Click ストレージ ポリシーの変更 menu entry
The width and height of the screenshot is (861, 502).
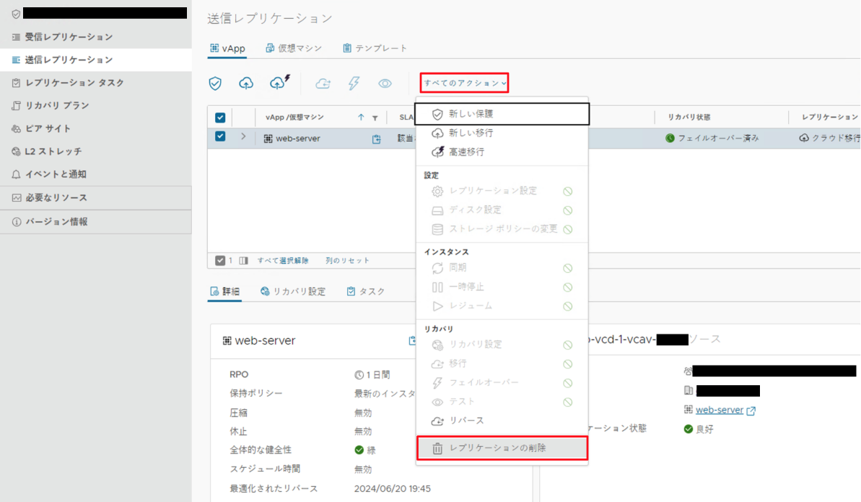(502, 229)
